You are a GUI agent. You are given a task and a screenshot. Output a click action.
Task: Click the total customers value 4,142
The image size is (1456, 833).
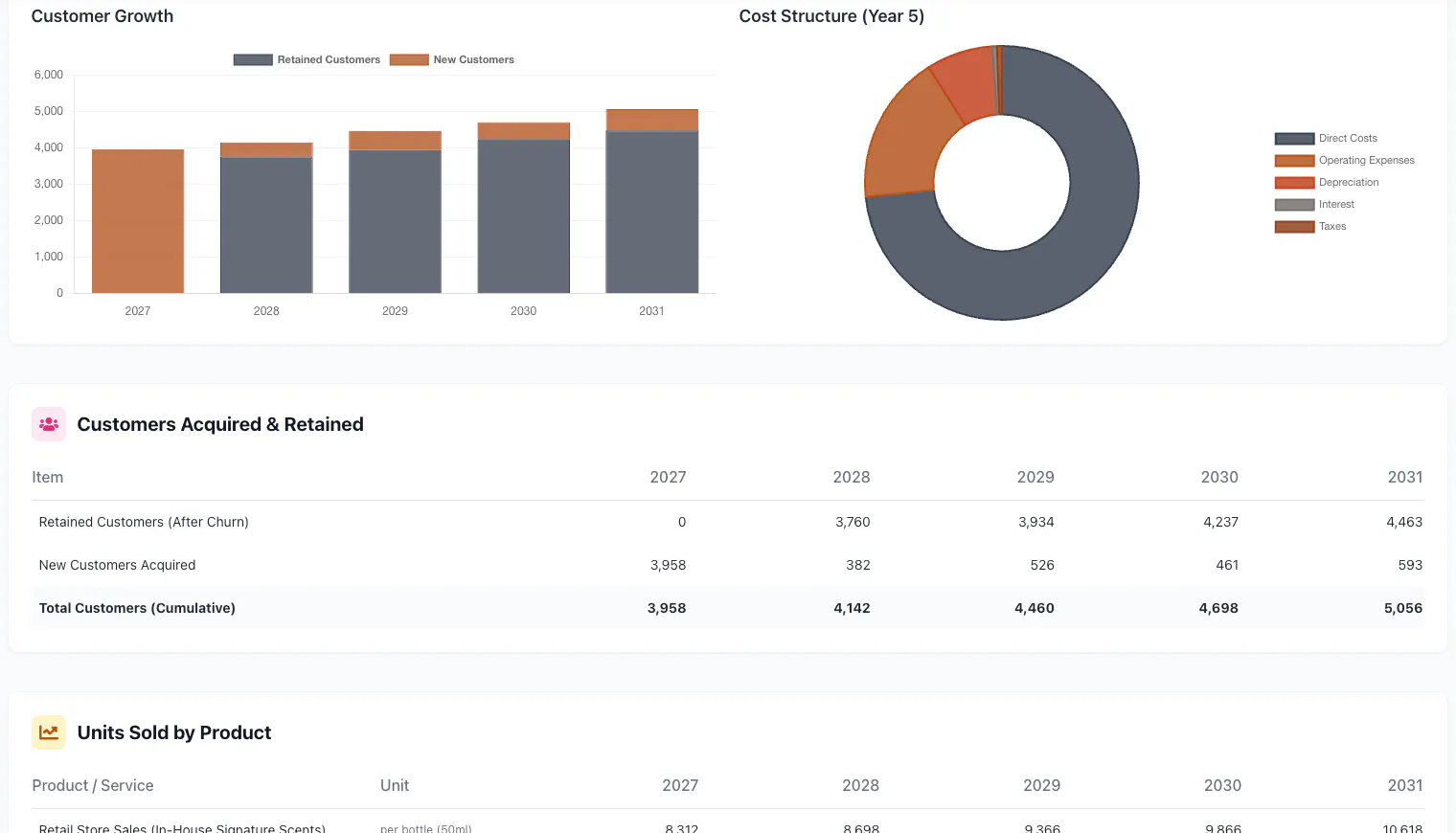click(852, 608)
